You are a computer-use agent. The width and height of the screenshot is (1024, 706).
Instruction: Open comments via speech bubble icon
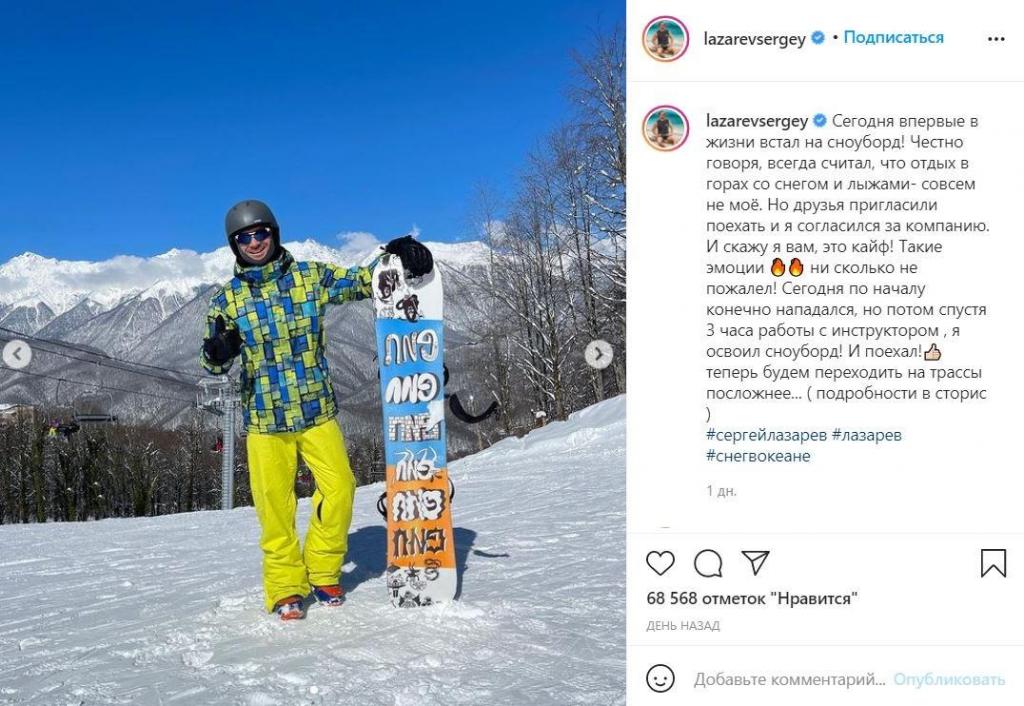pyautogui.click(x=708, y=563)
